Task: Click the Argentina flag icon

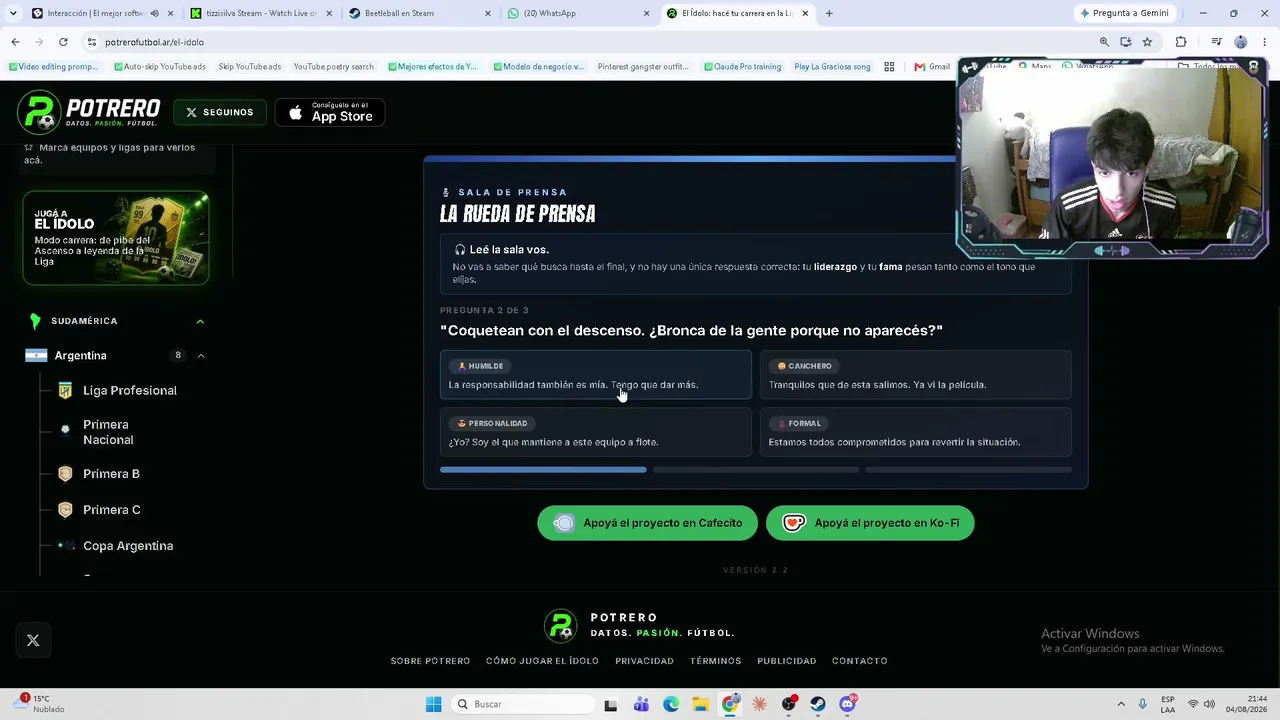Action: point(36,356)
